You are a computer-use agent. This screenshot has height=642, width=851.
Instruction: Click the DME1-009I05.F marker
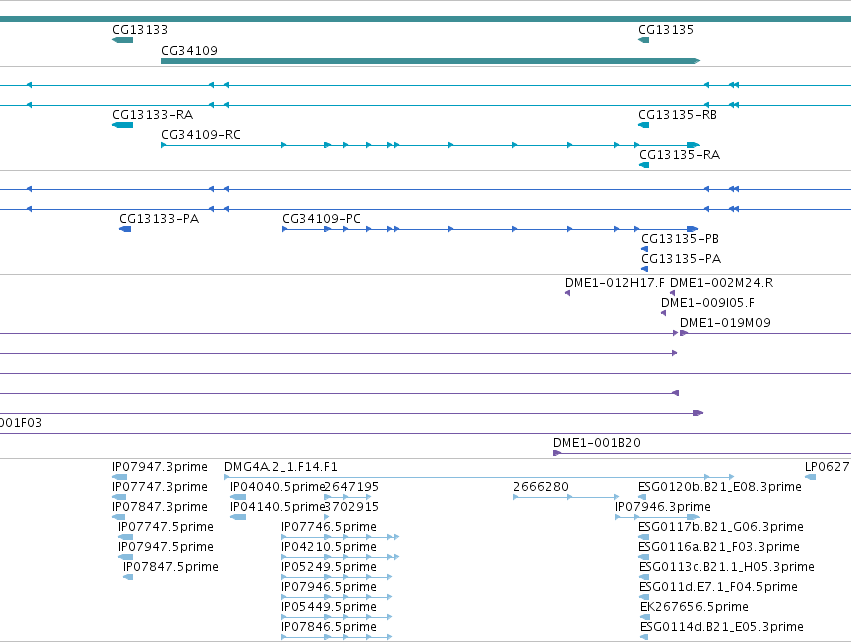coord(664,313)
